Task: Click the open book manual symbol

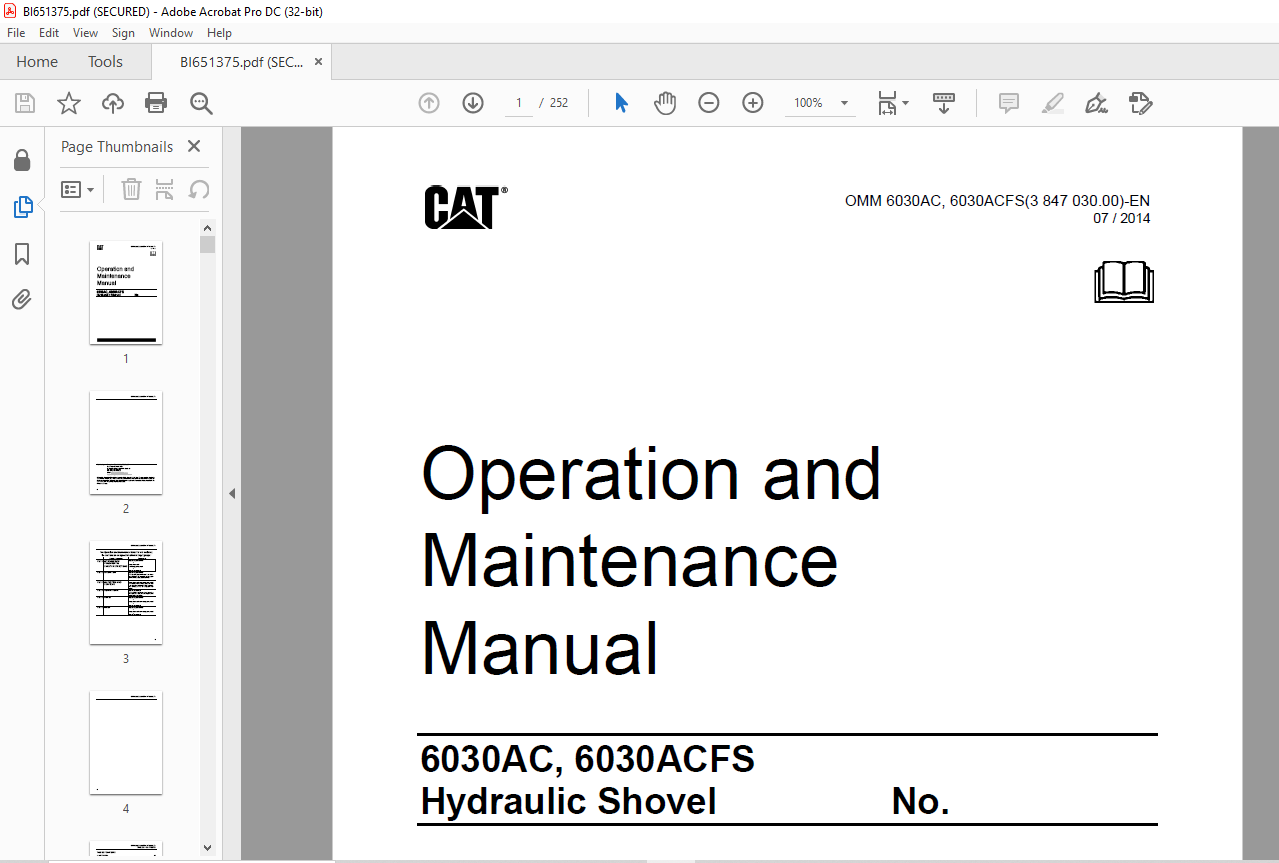Action: [x=1124, y=282]
